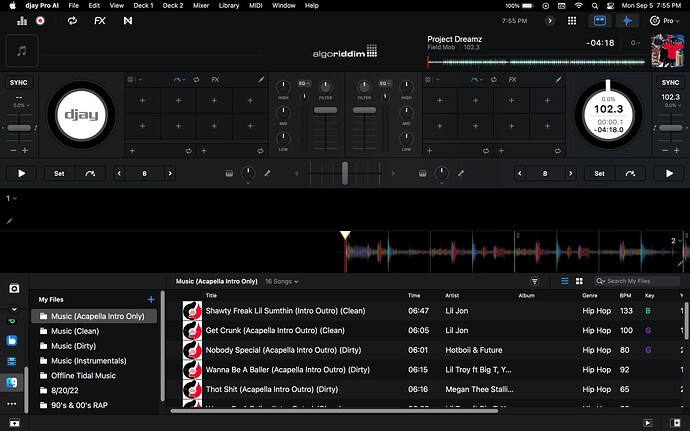Open more sources ellipsis in sidebar
Screen dimensions: 690x431
tap(12, 403)
